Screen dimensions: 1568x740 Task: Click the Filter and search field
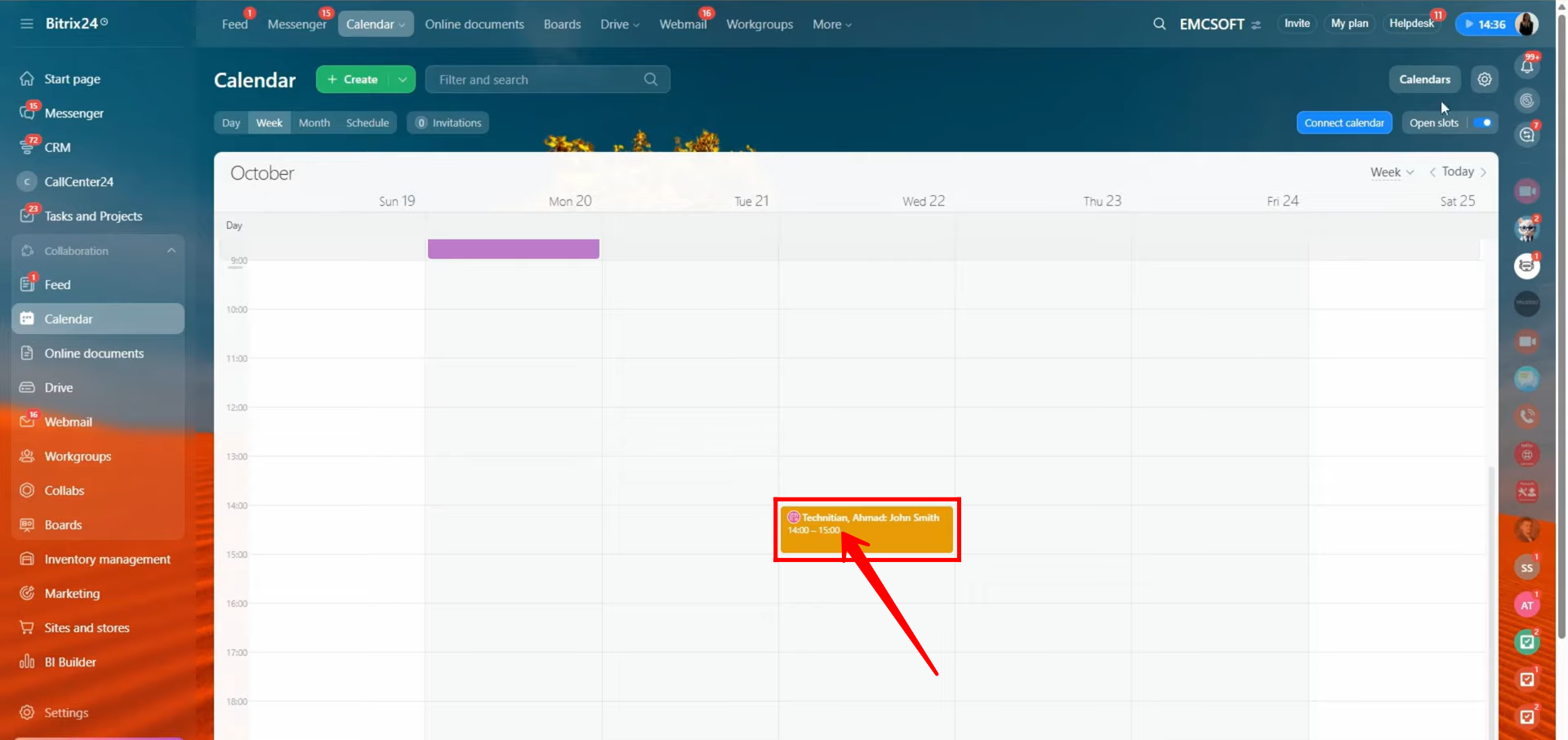pos(539,79)
